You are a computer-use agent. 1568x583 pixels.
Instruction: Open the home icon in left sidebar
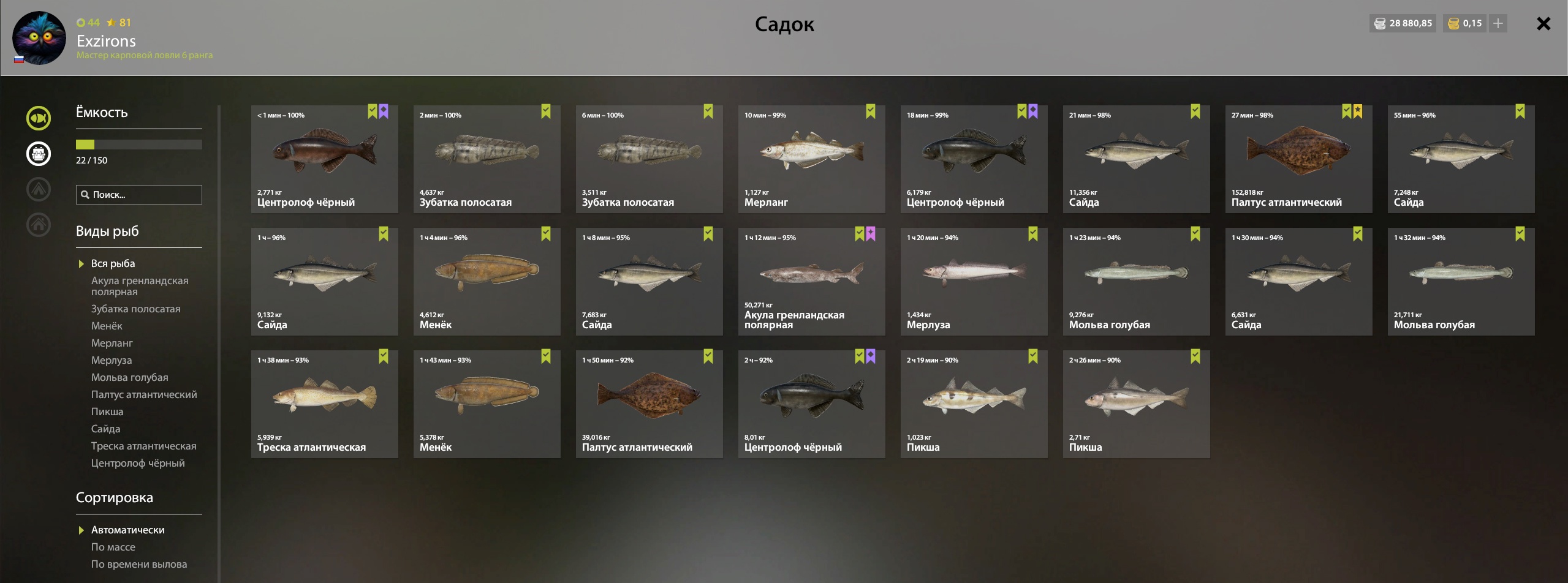pos(39,225)
